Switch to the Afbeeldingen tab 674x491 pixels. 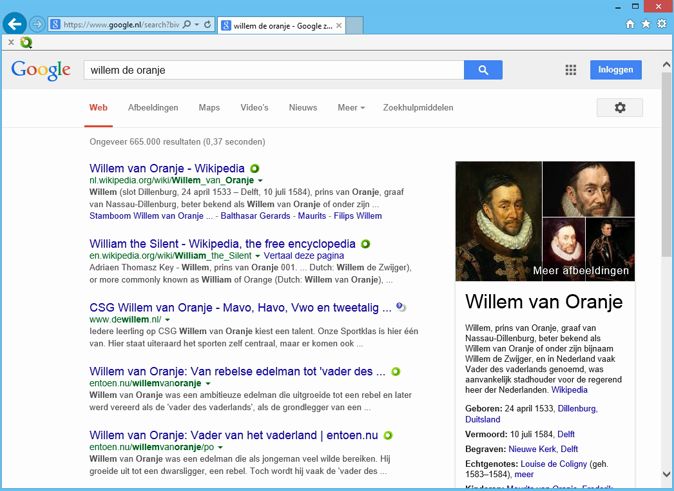click(x=153, y=107)
